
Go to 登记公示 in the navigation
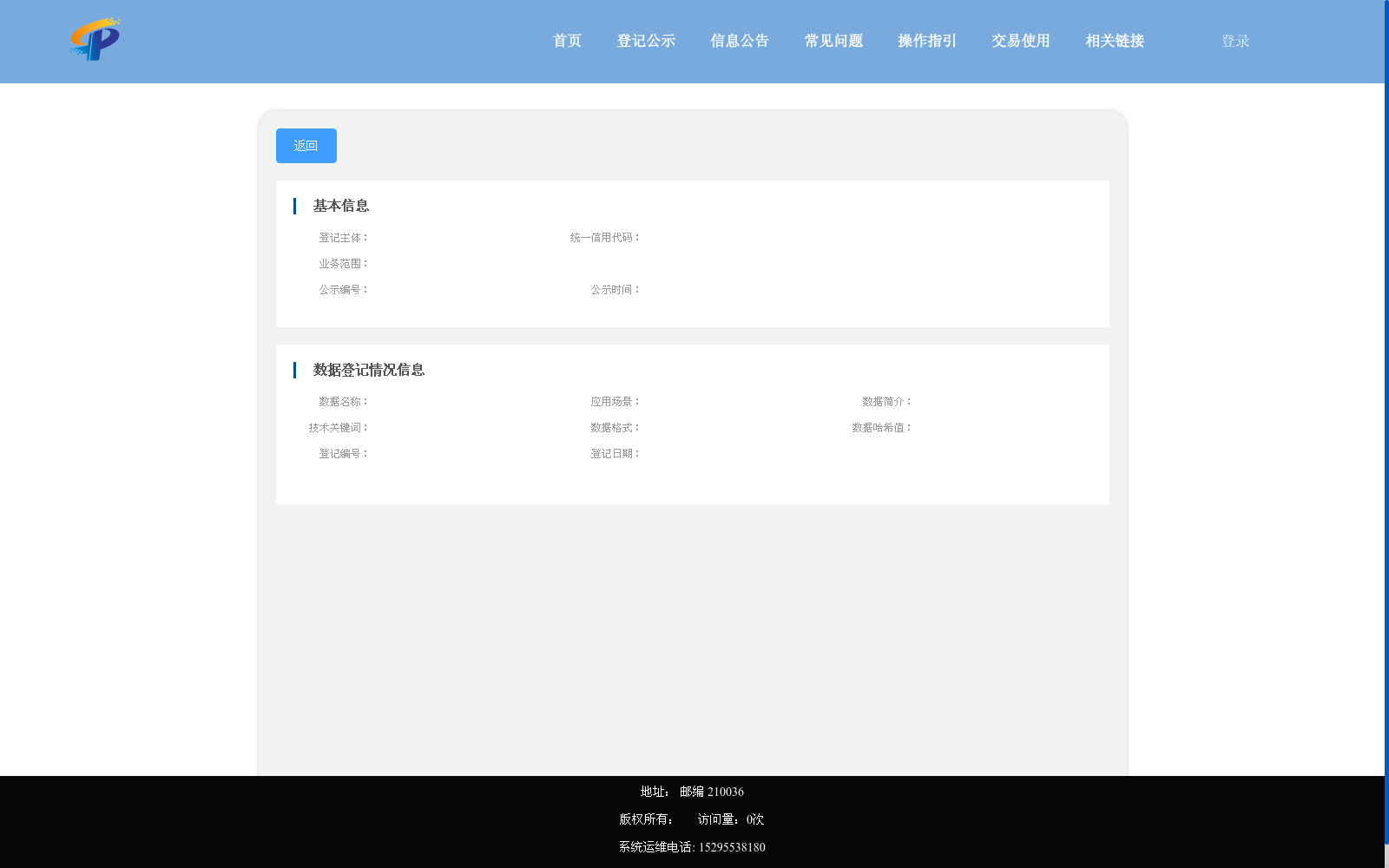pos(646,41)
